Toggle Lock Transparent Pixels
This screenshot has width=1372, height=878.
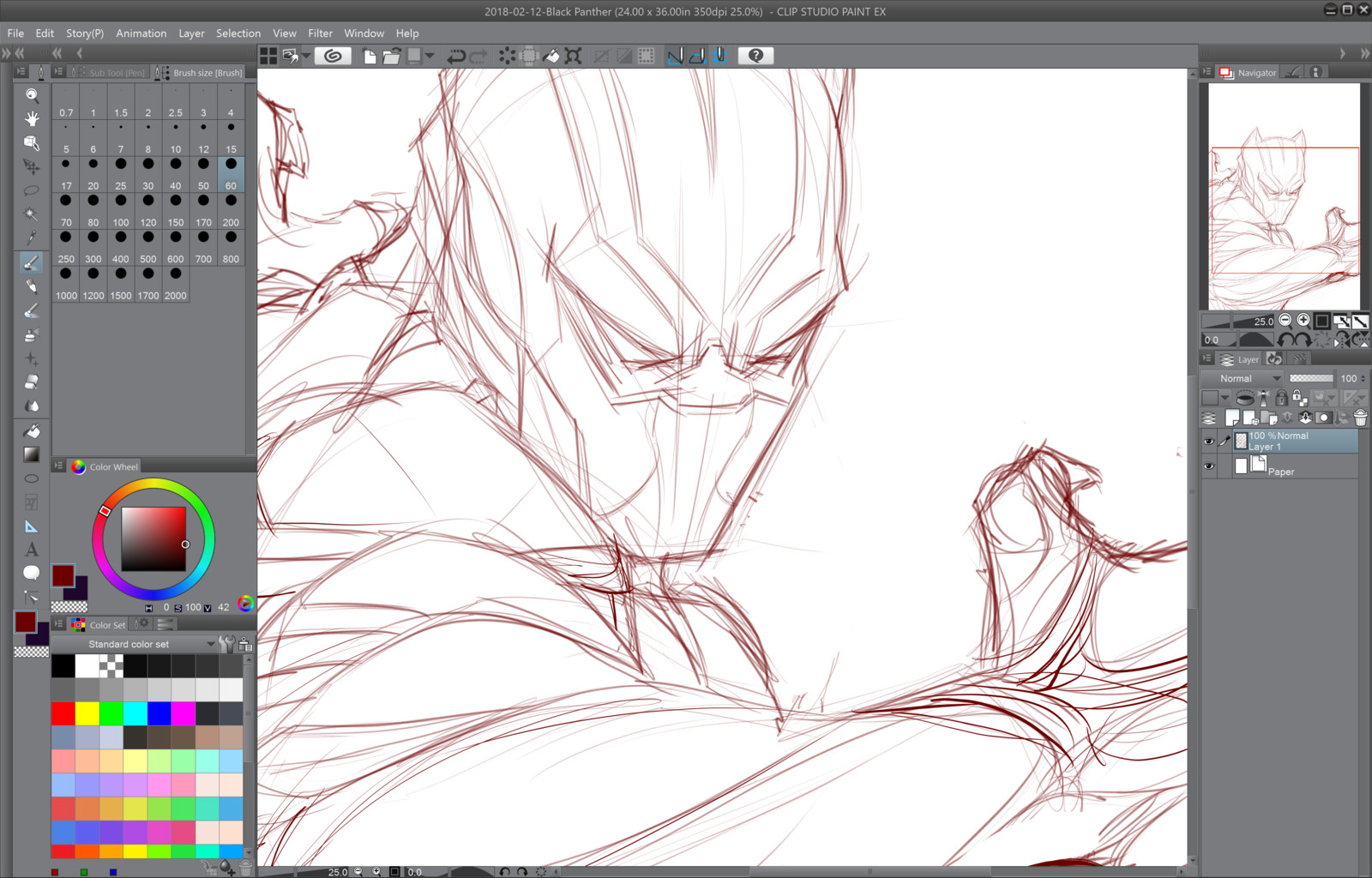[1300, 398]
